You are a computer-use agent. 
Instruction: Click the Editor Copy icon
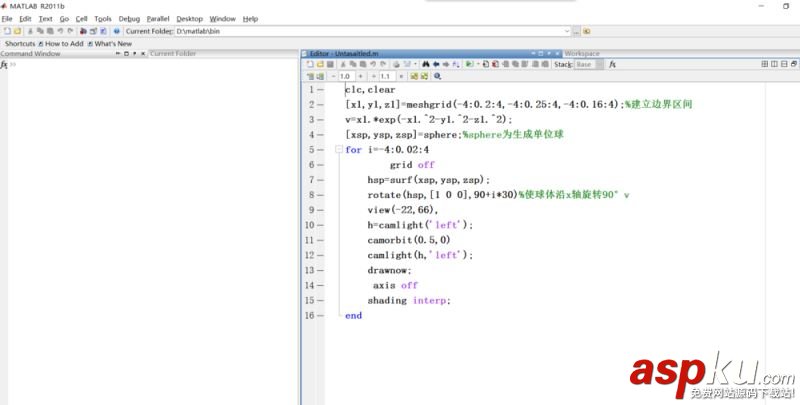[x=353, y=64]
